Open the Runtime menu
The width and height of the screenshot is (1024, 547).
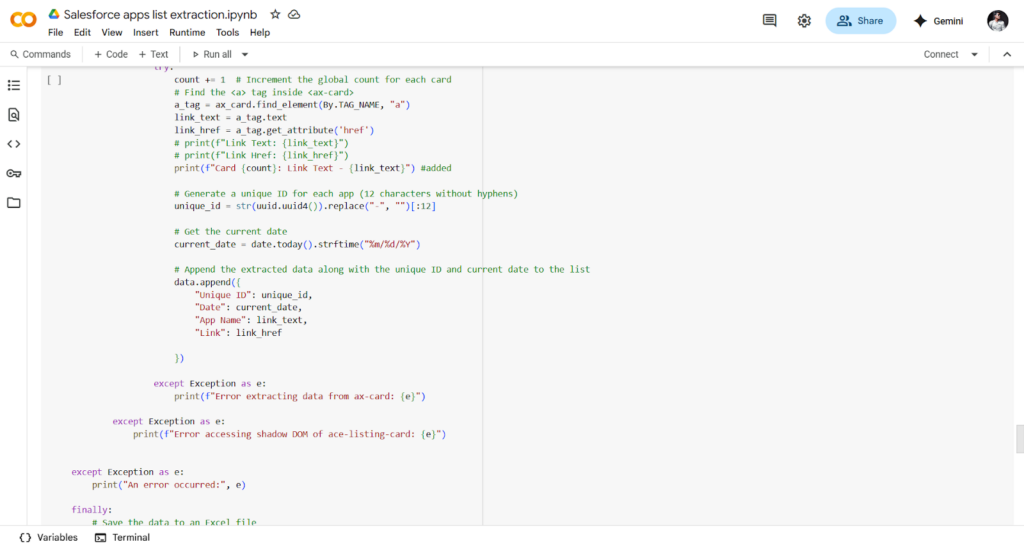[187, 33]
